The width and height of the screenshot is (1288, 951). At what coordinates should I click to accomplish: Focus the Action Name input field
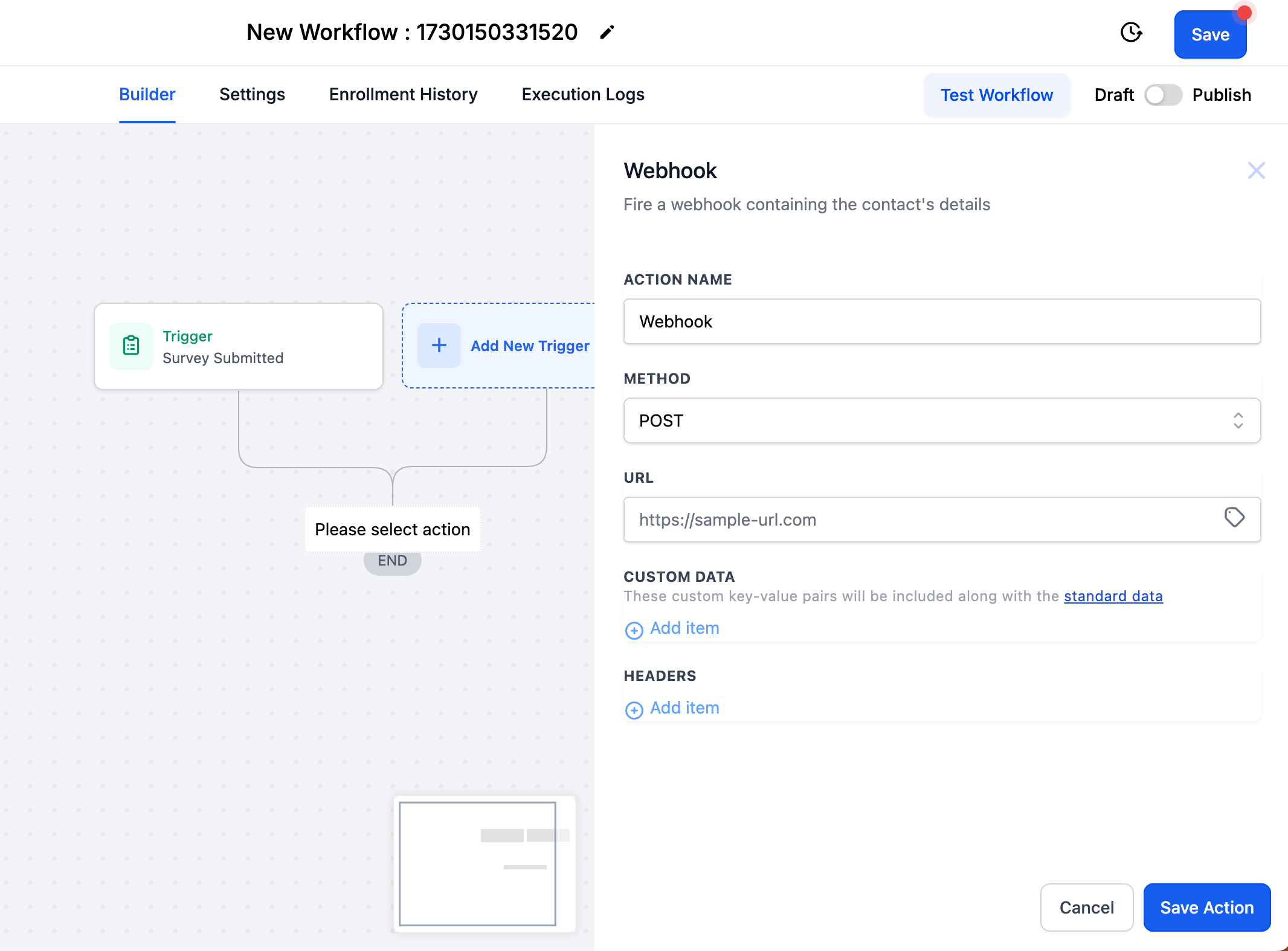941,321
